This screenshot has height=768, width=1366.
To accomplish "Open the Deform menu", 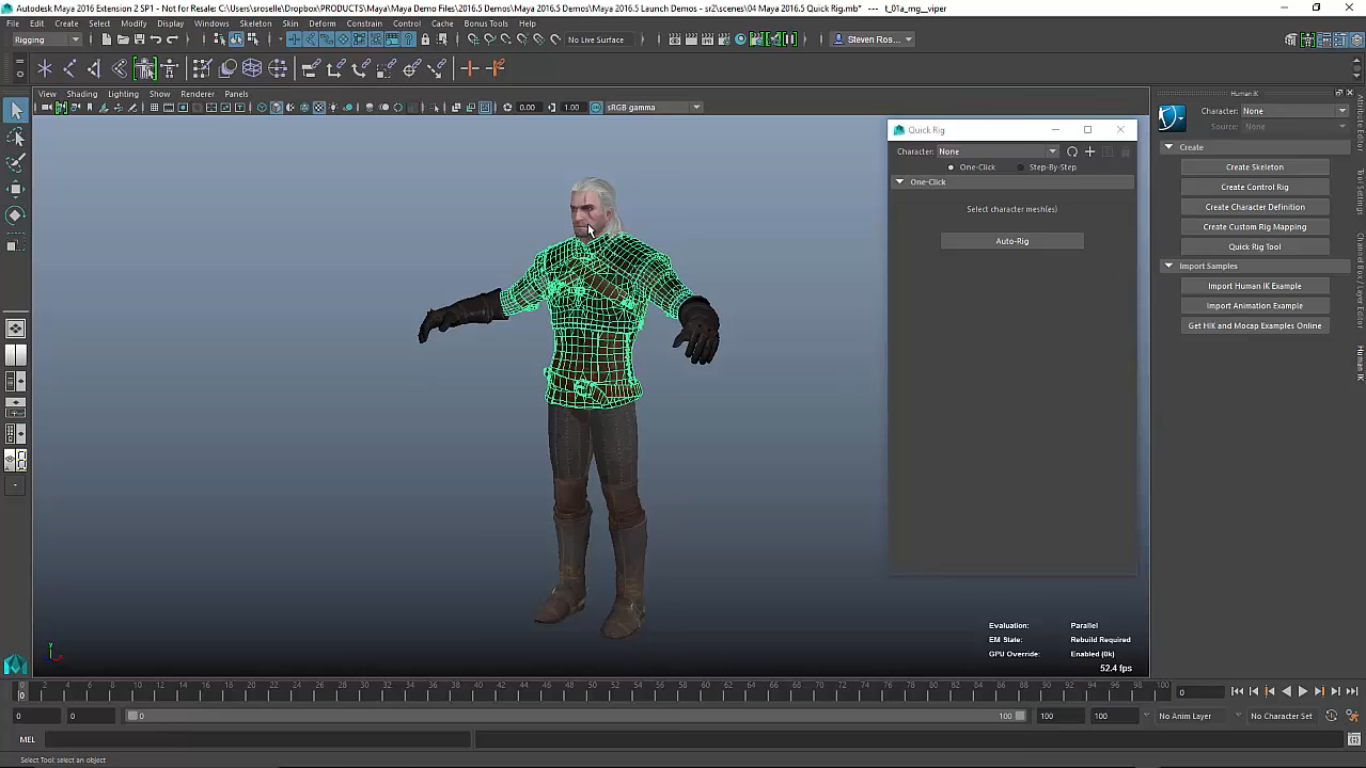I will (322, 23).
